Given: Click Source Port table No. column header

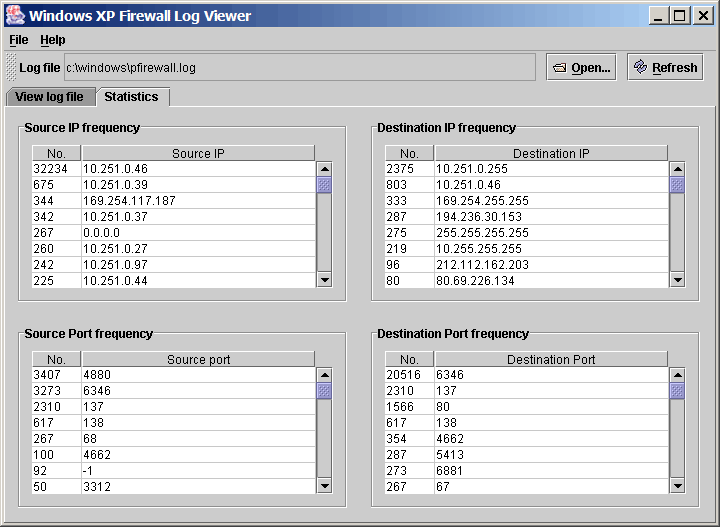Looking at the screenshot, I should [56, 359].
